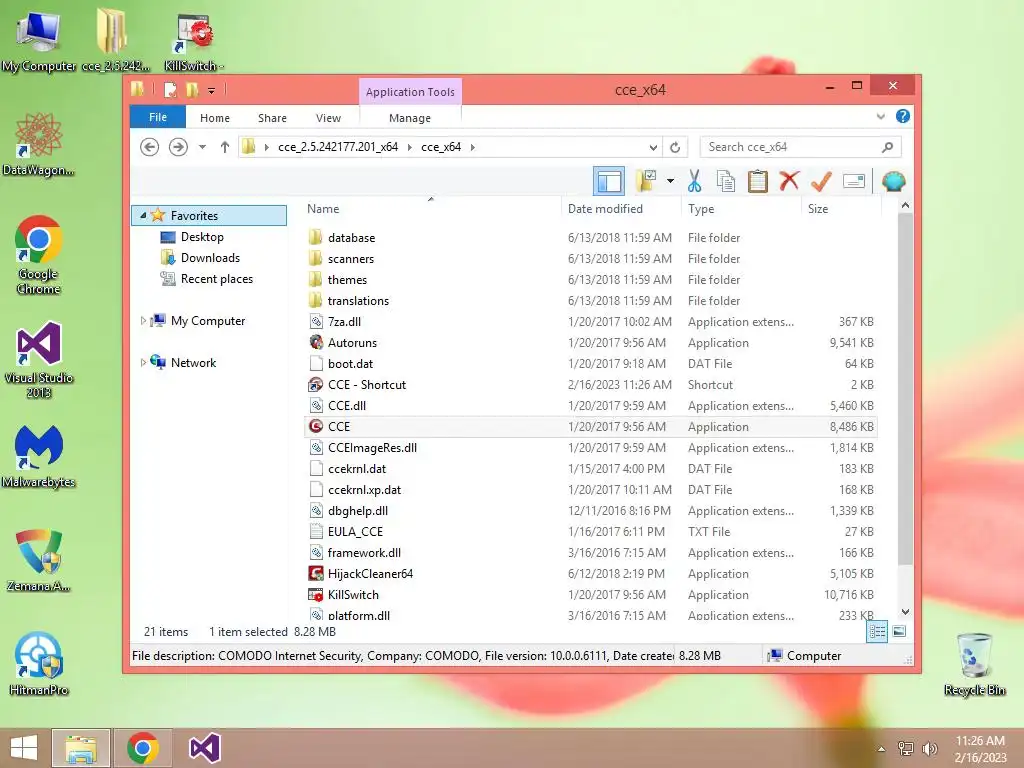This screenshot has height=768, width=1024.
Task: Select the HijackCleaner64 application
Action: [x=370, y=573]
